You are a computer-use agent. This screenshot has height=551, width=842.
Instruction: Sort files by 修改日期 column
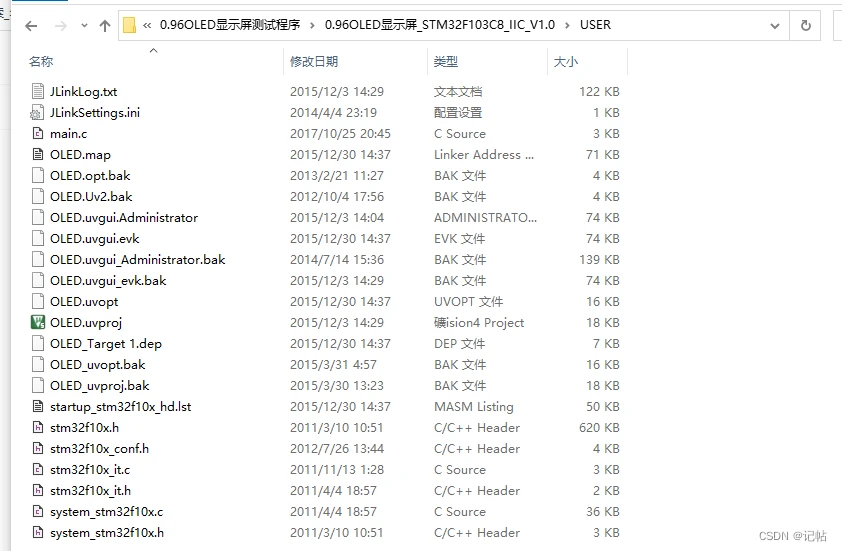[x=314, y=61]
